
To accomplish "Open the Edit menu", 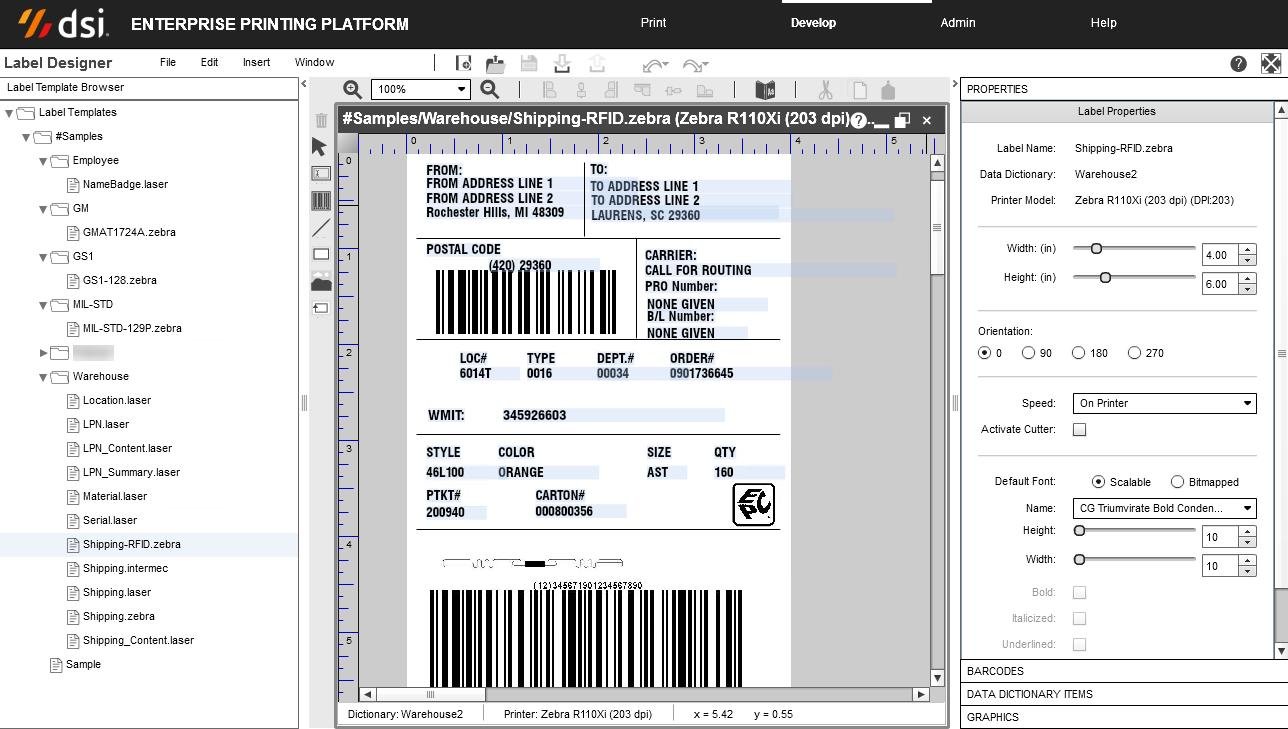I will click(209, 62).
